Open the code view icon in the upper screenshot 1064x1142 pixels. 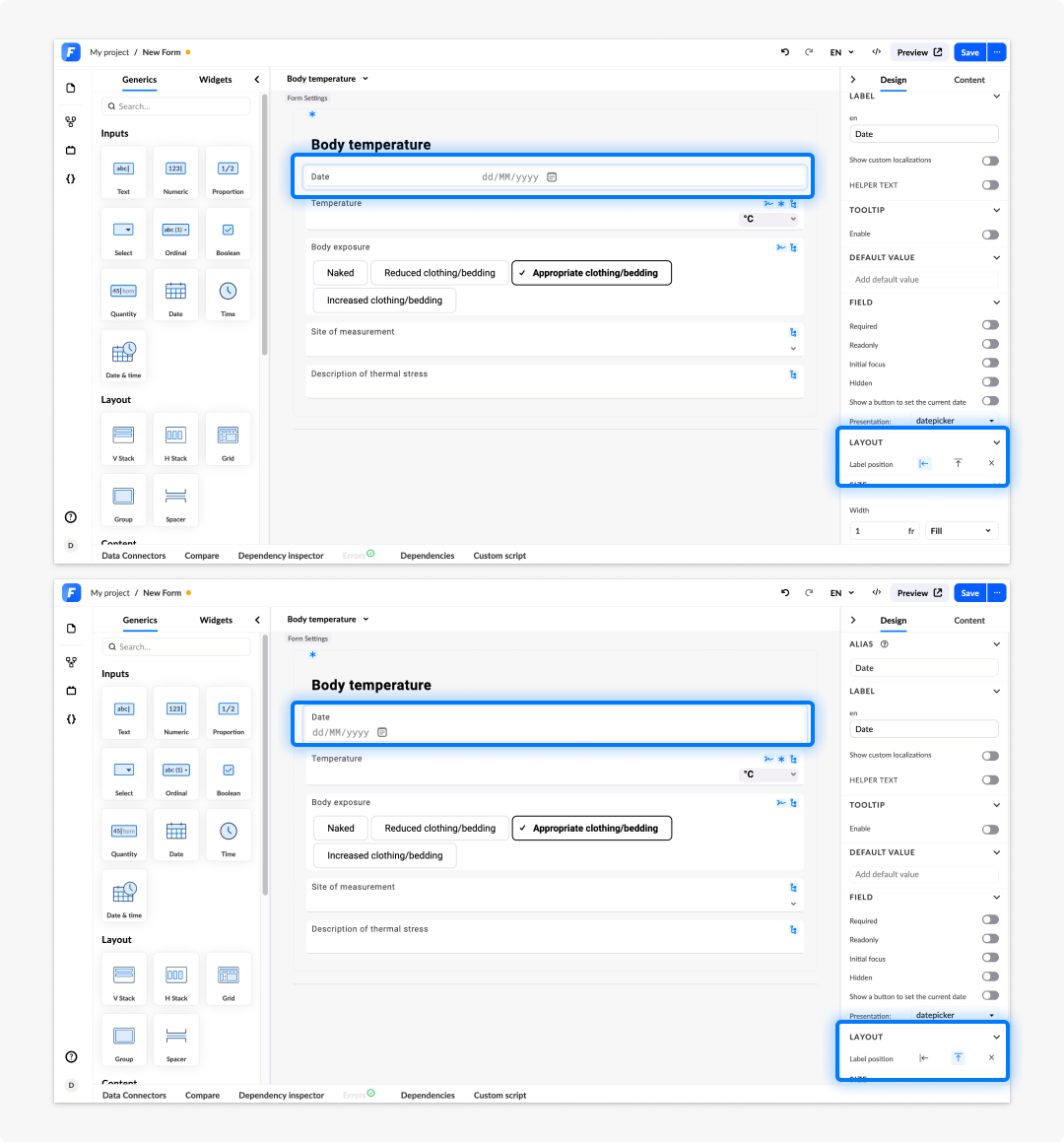[x=876, y=52]
